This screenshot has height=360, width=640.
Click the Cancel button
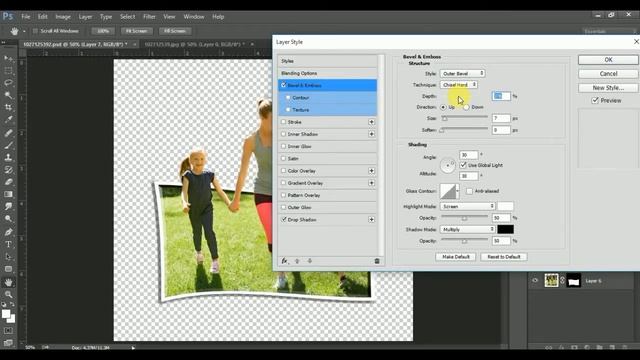(608, 73)
